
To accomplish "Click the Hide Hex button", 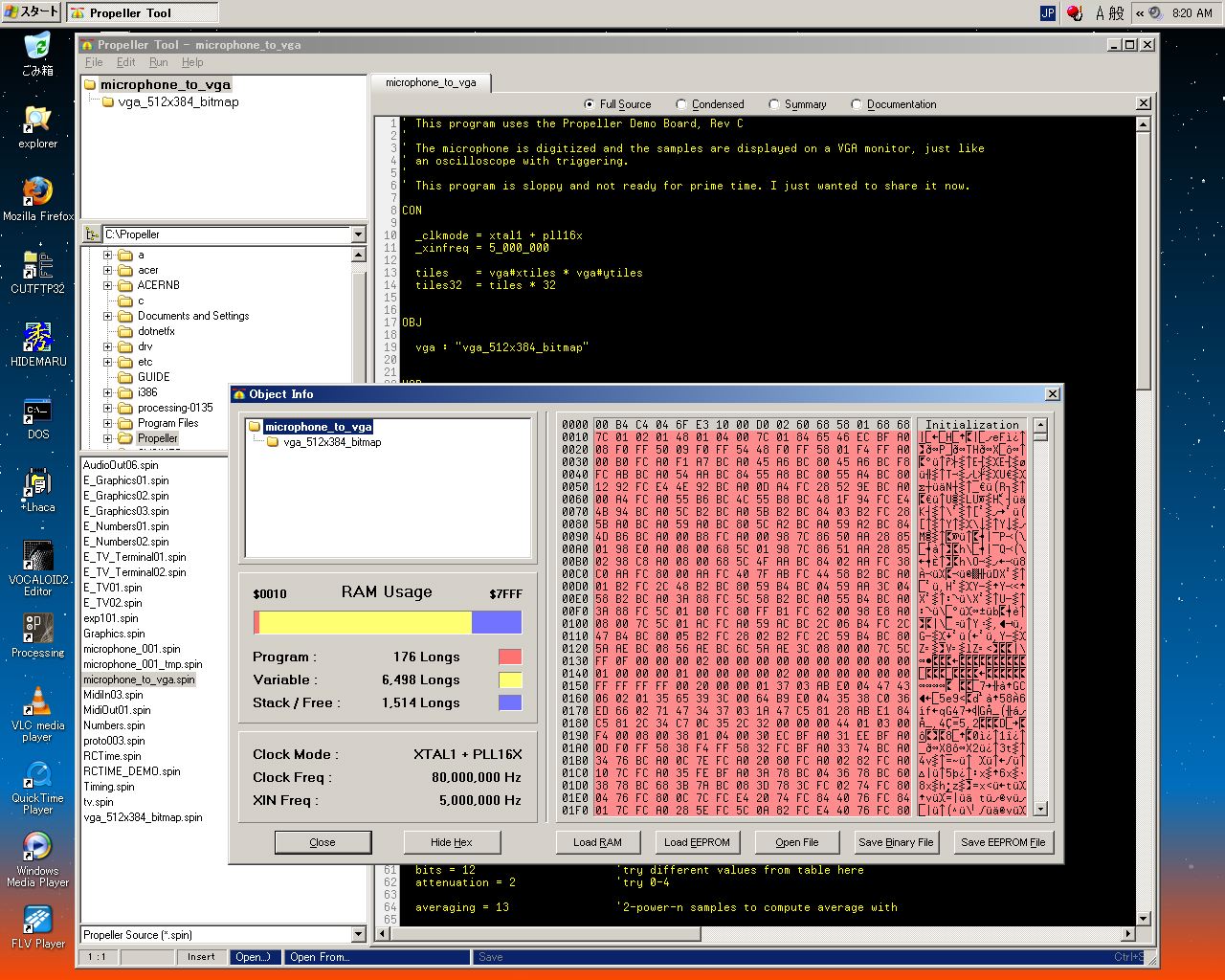I will pos(451,842).
